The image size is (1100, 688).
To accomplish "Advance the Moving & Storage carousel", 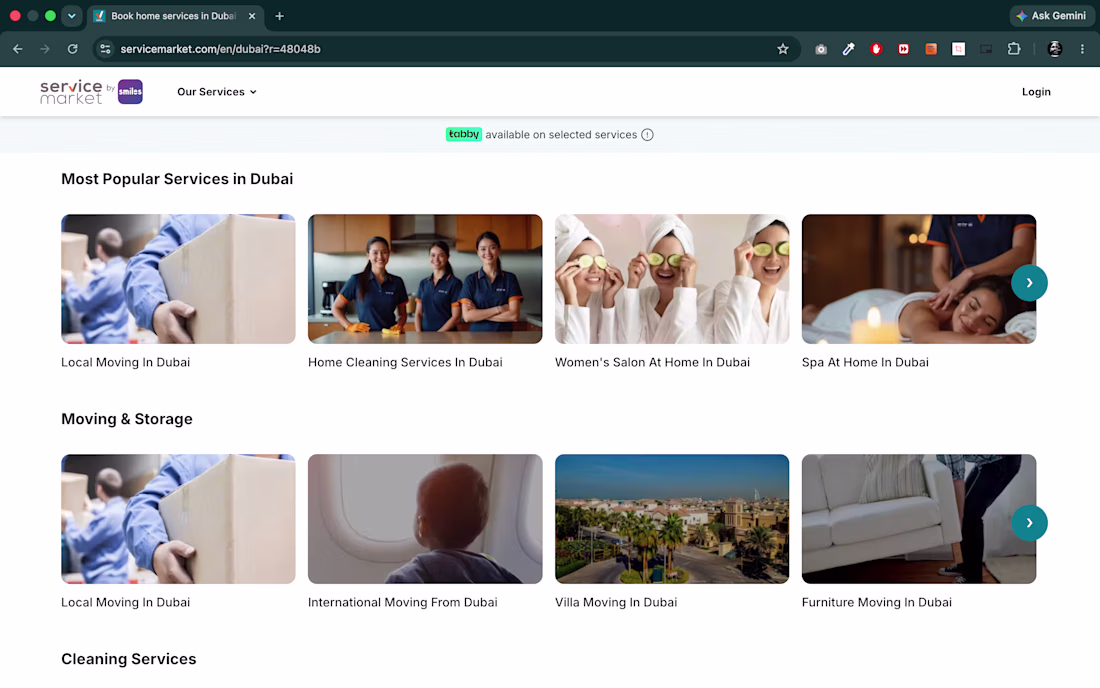I will pos(1029,522).
